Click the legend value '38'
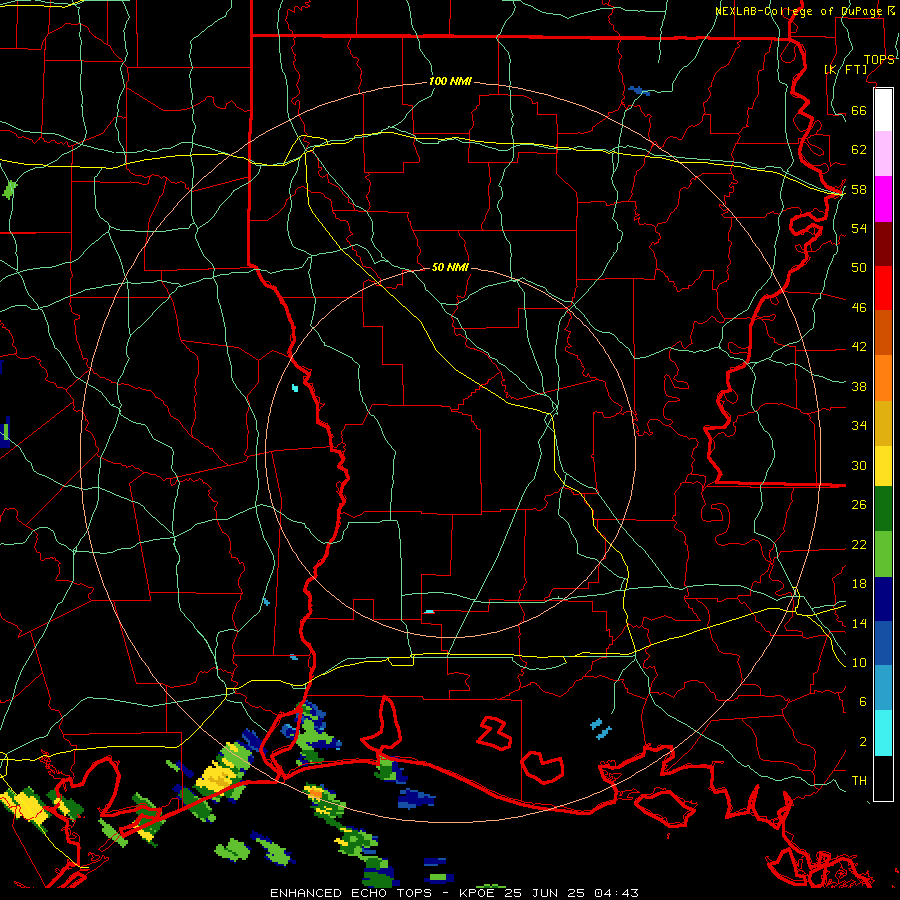 859,386
